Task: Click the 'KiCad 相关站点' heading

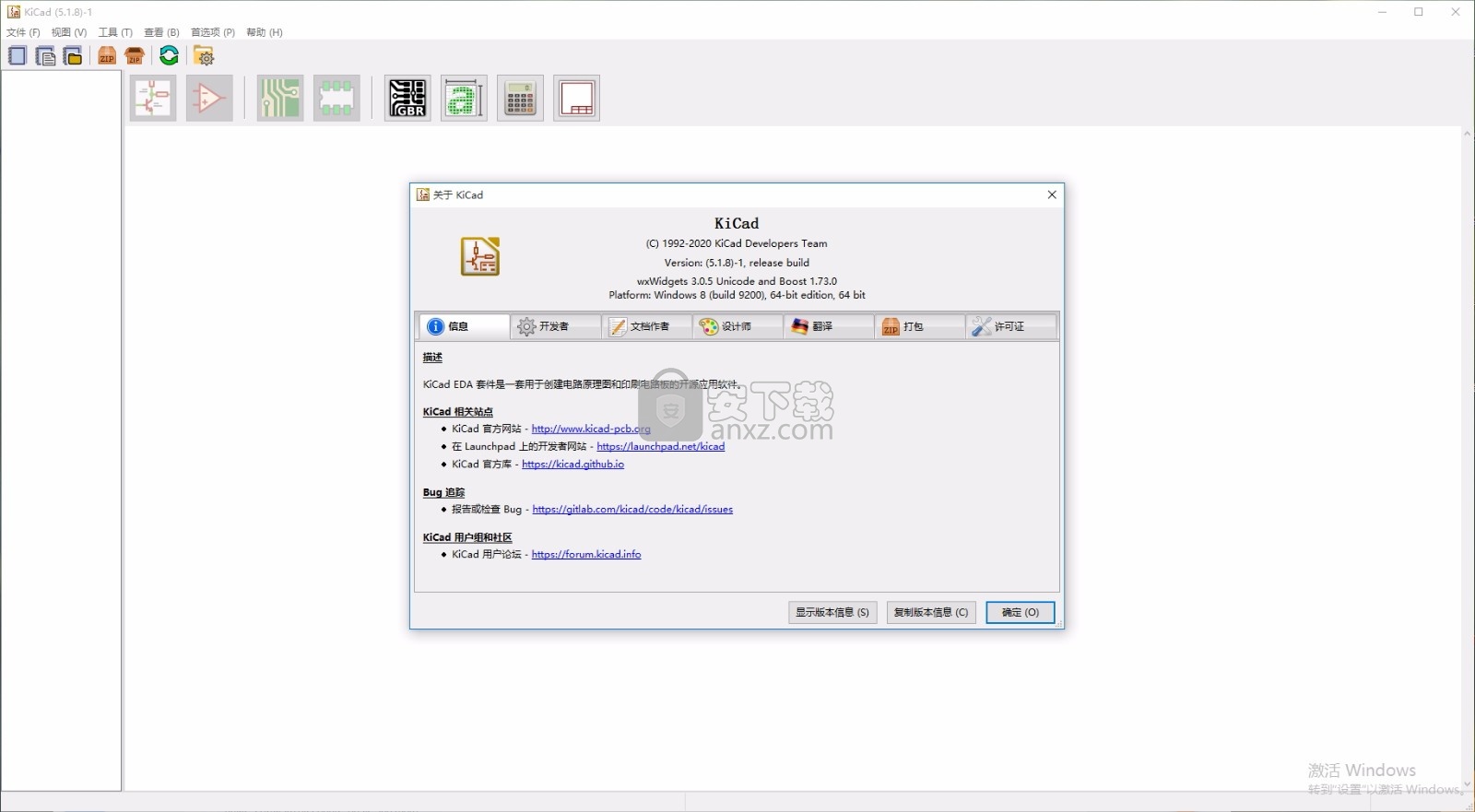Action: coord(458,412)
